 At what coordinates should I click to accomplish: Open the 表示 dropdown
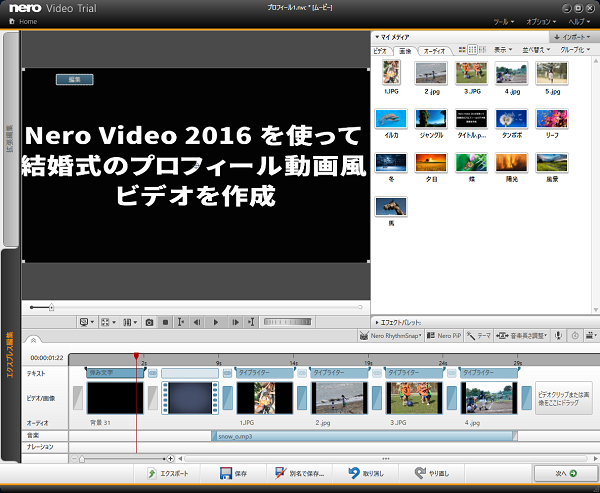click(502, 50)
